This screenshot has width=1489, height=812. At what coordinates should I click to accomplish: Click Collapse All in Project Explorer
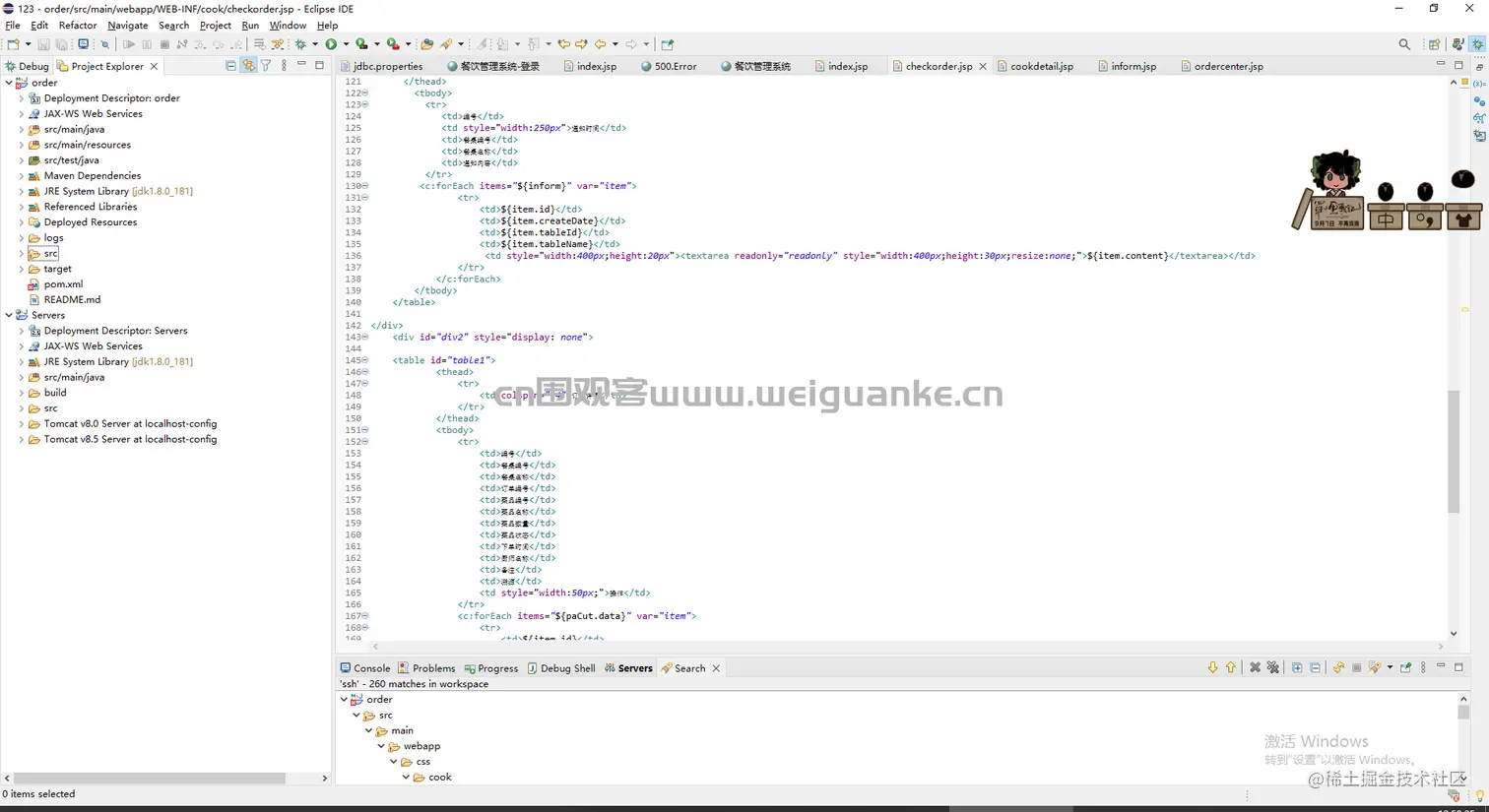pyautogui.click(x=230, y=66)
